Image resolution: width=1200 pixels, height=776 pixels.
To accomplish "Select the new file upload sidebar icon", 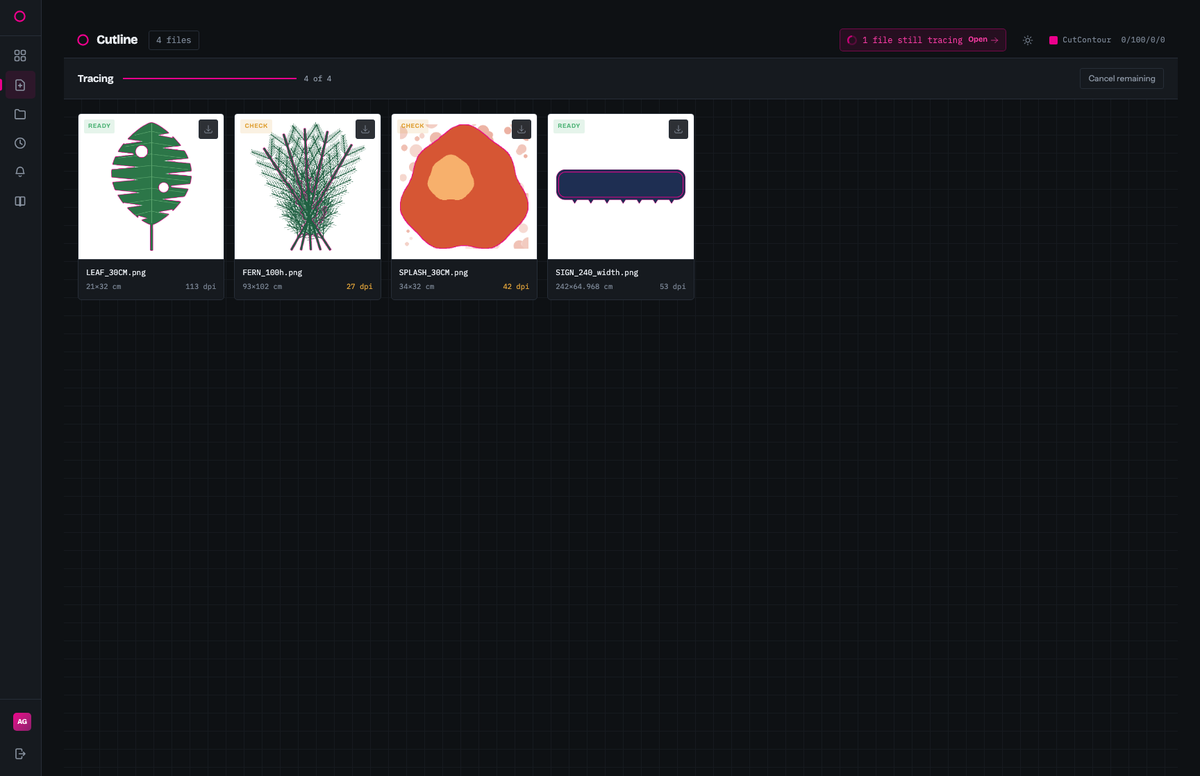I will click(x=20, y=85).
